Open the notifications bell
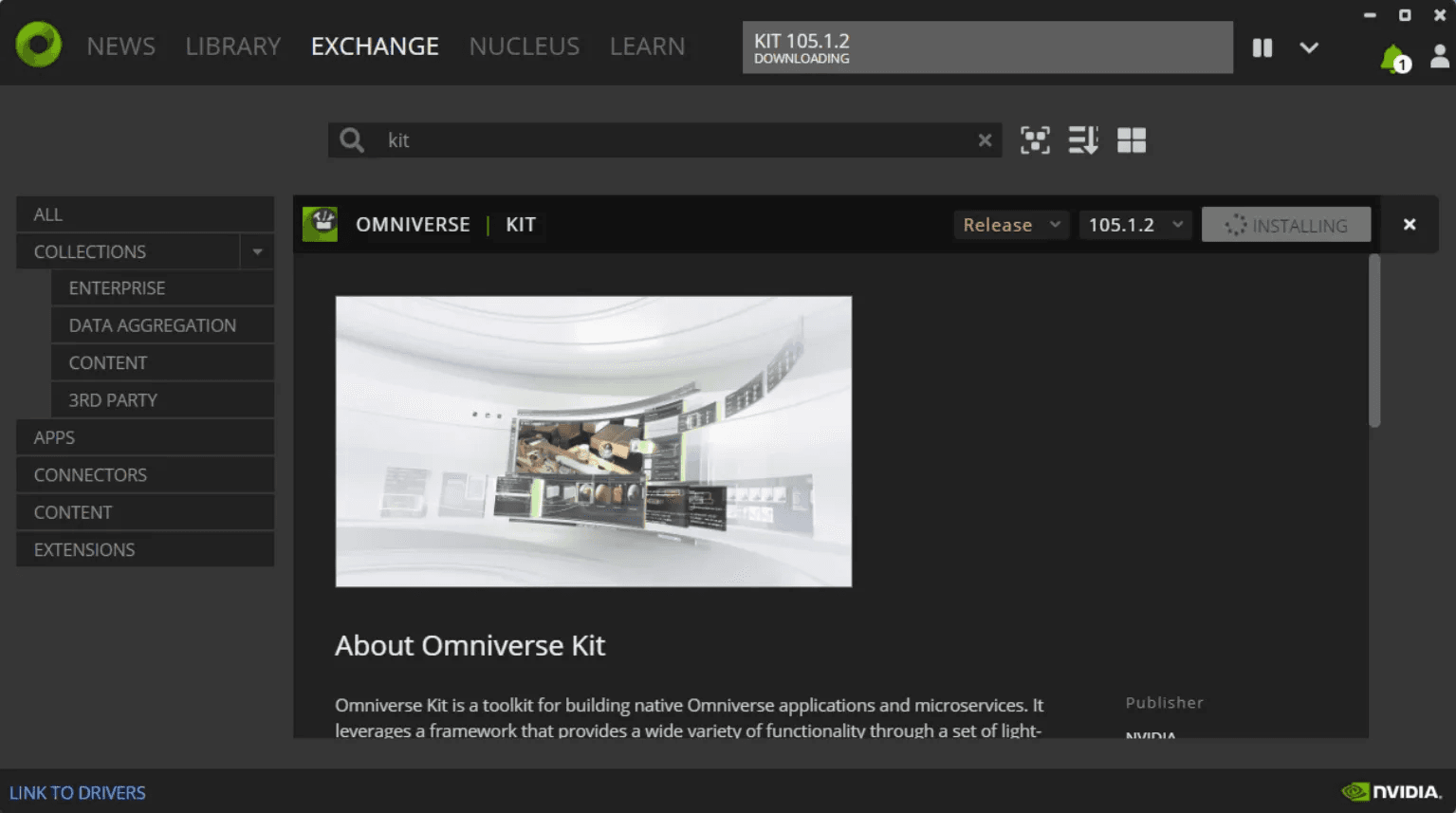 tap(1392, 59)
